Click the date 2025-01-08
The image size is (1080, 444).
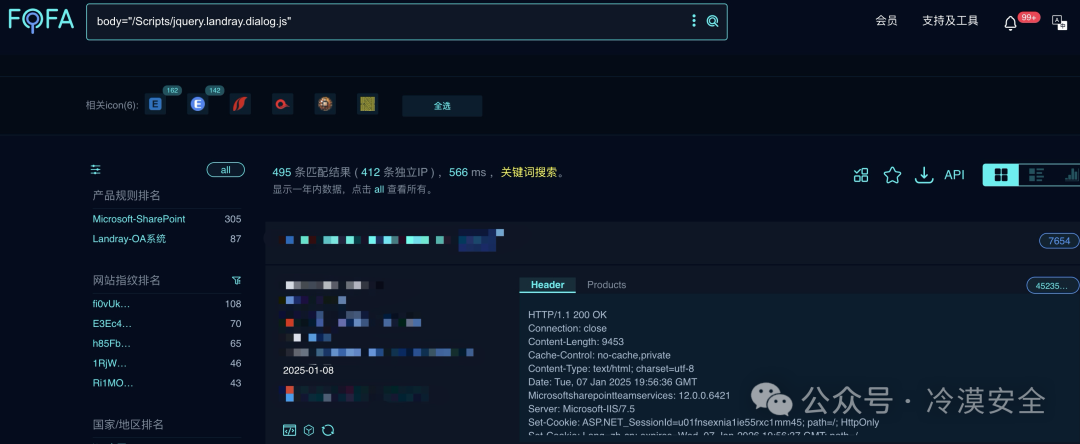pyautogui.click(x=308, y=370)
